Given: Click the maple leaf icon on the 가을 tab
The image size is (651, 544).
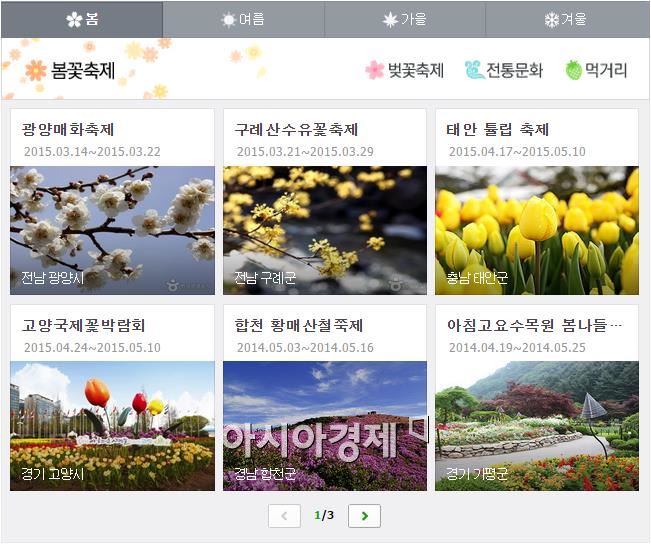Looking at the screenshot, I should pos(390,20).
